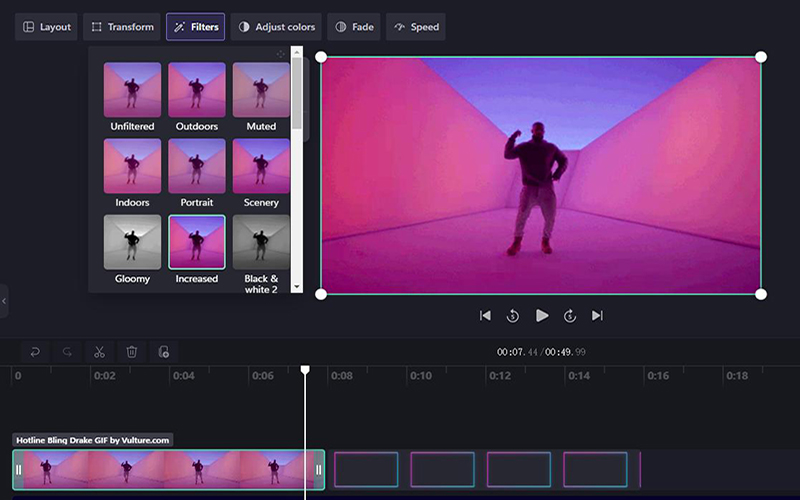
Task: Select the Filters tab
Action: (195, 27)
